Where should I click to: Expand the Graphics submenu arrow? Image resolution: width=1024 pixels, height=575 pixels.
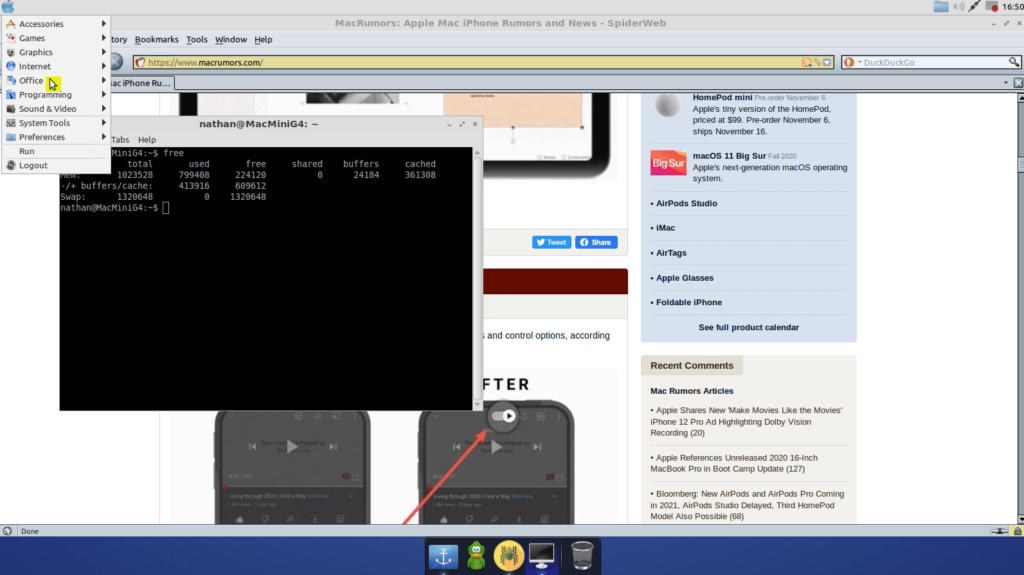[104, 52]
